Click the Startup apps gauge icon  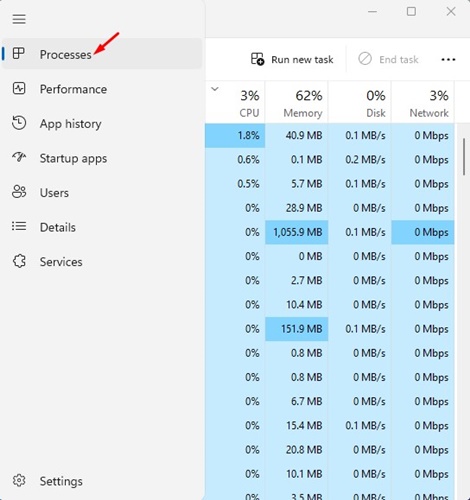19,157
